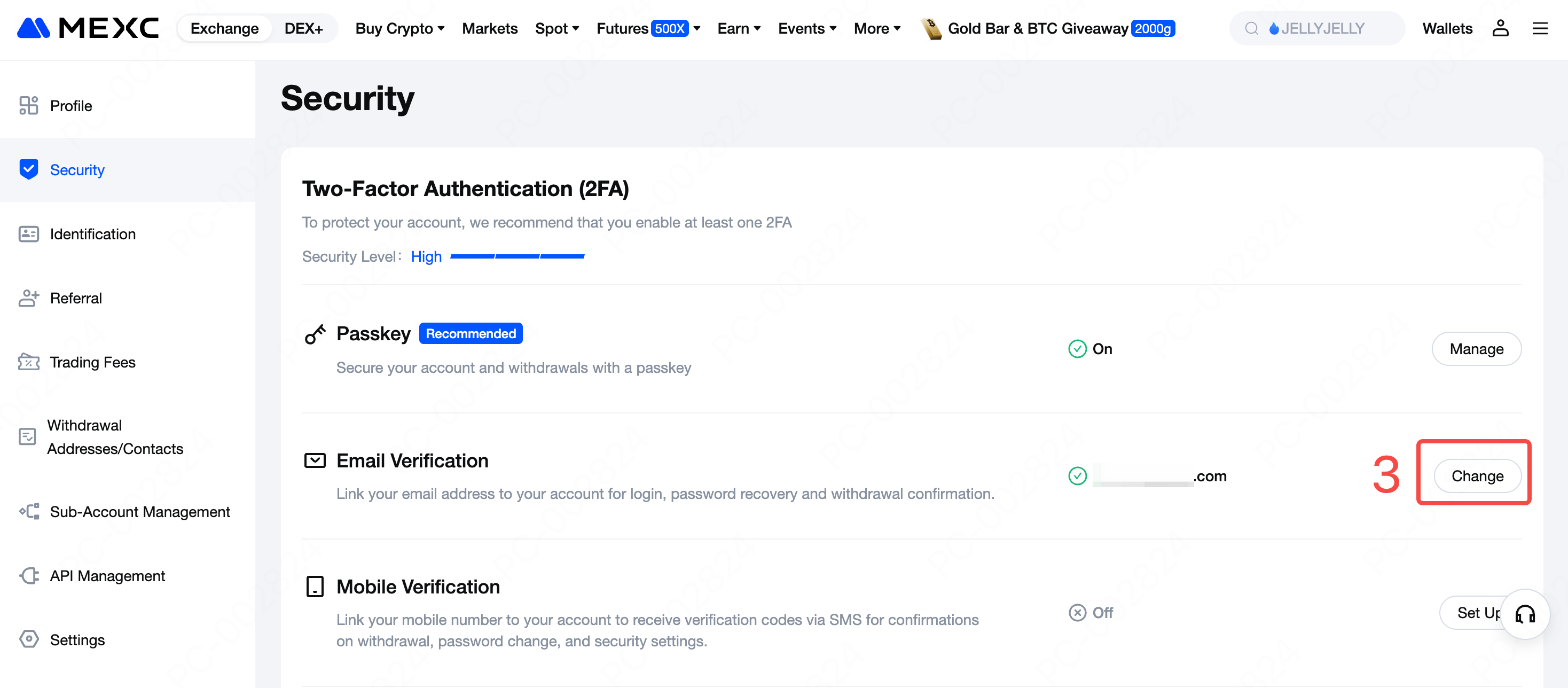Click the Email Verification Change button

point(1477,476)
